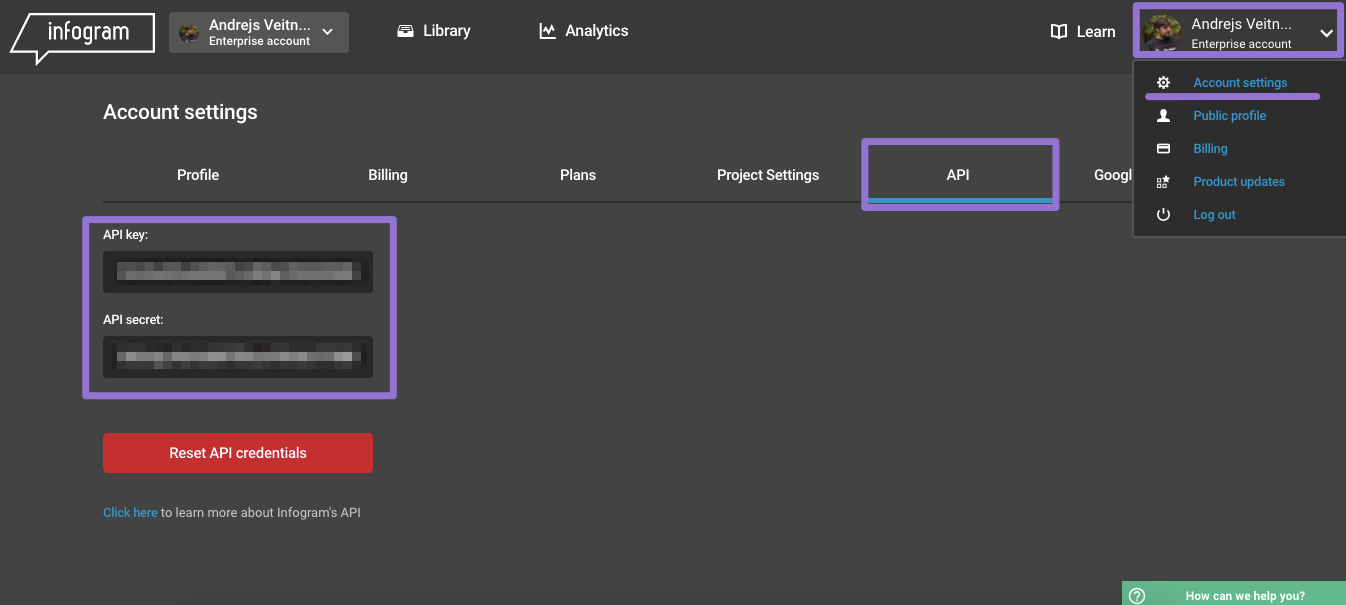Select the Plans tab
This screenshot has height=605, width=1346.
tap(578, 175)
